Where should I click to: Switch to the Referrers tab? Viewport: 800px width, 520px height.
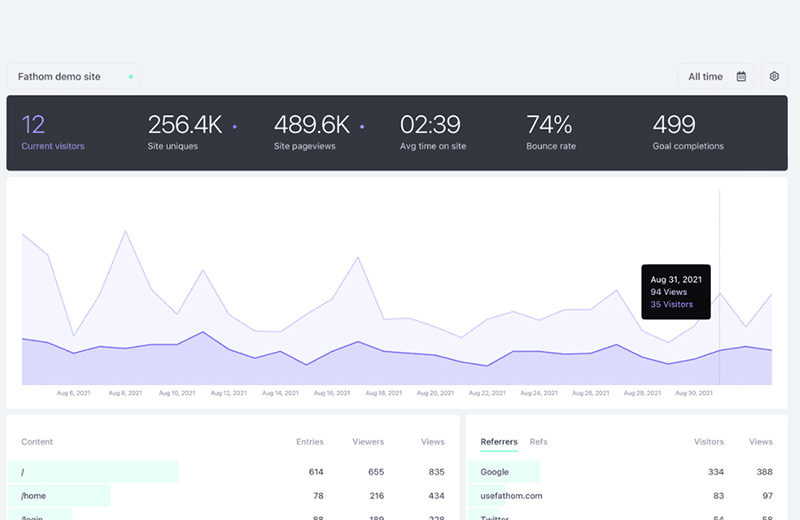coord(499,442)
